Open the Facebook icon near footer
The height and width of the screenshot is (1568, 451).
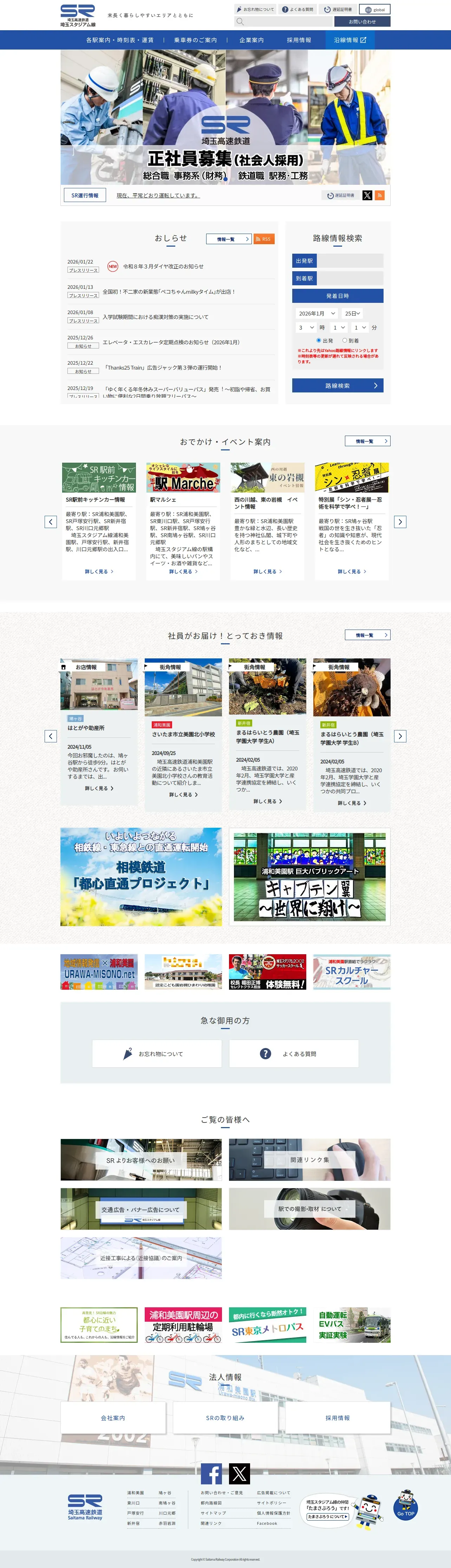[211, 1473]
